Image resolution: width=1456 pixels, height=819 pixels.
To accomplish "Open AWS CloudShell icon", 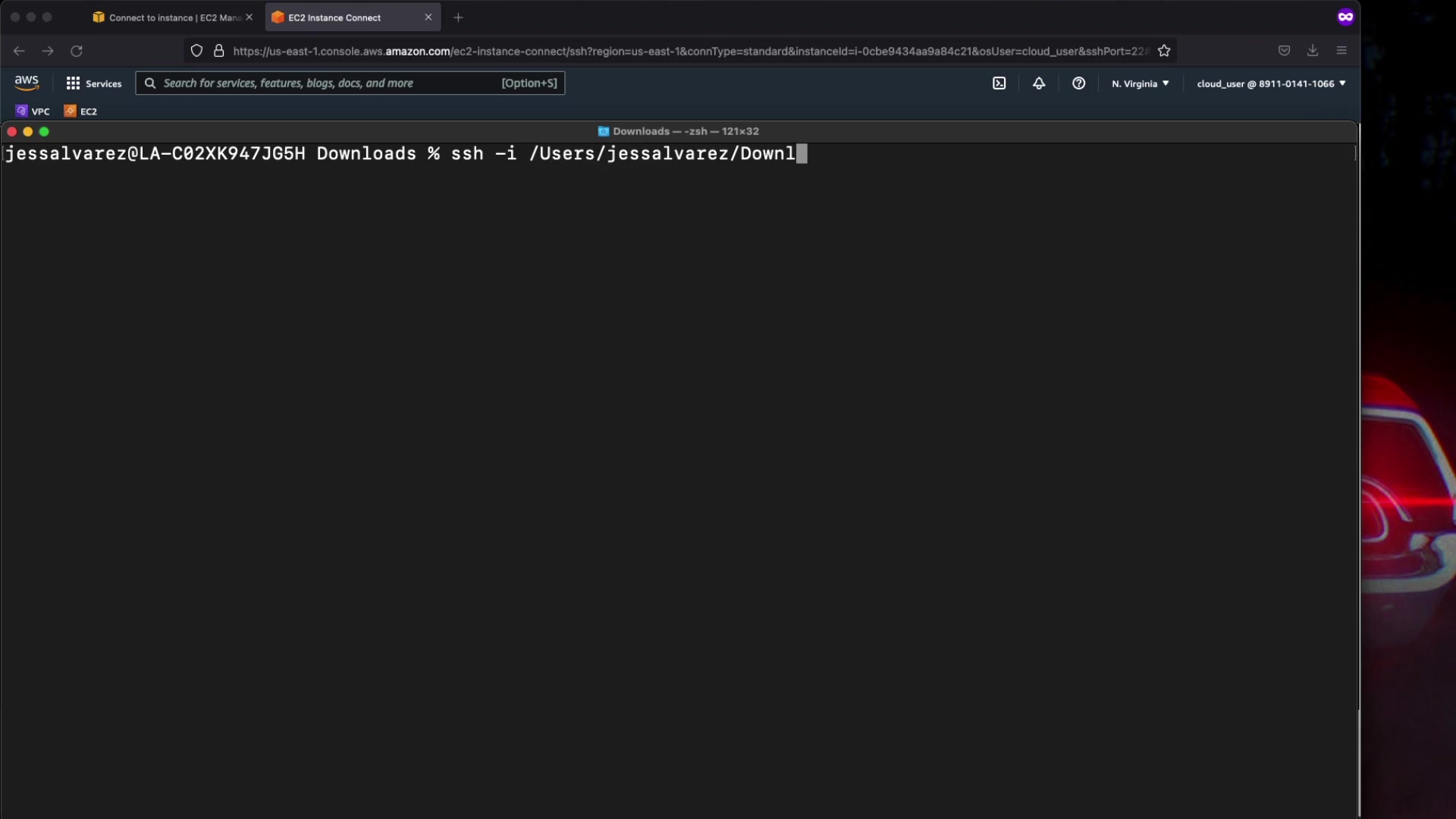I will click(x=999, y=83).
